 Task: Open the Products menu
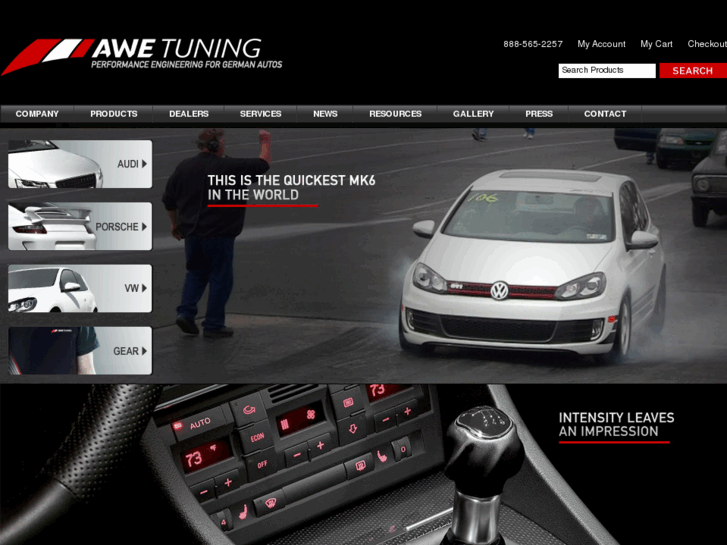[x=114, y=114]
